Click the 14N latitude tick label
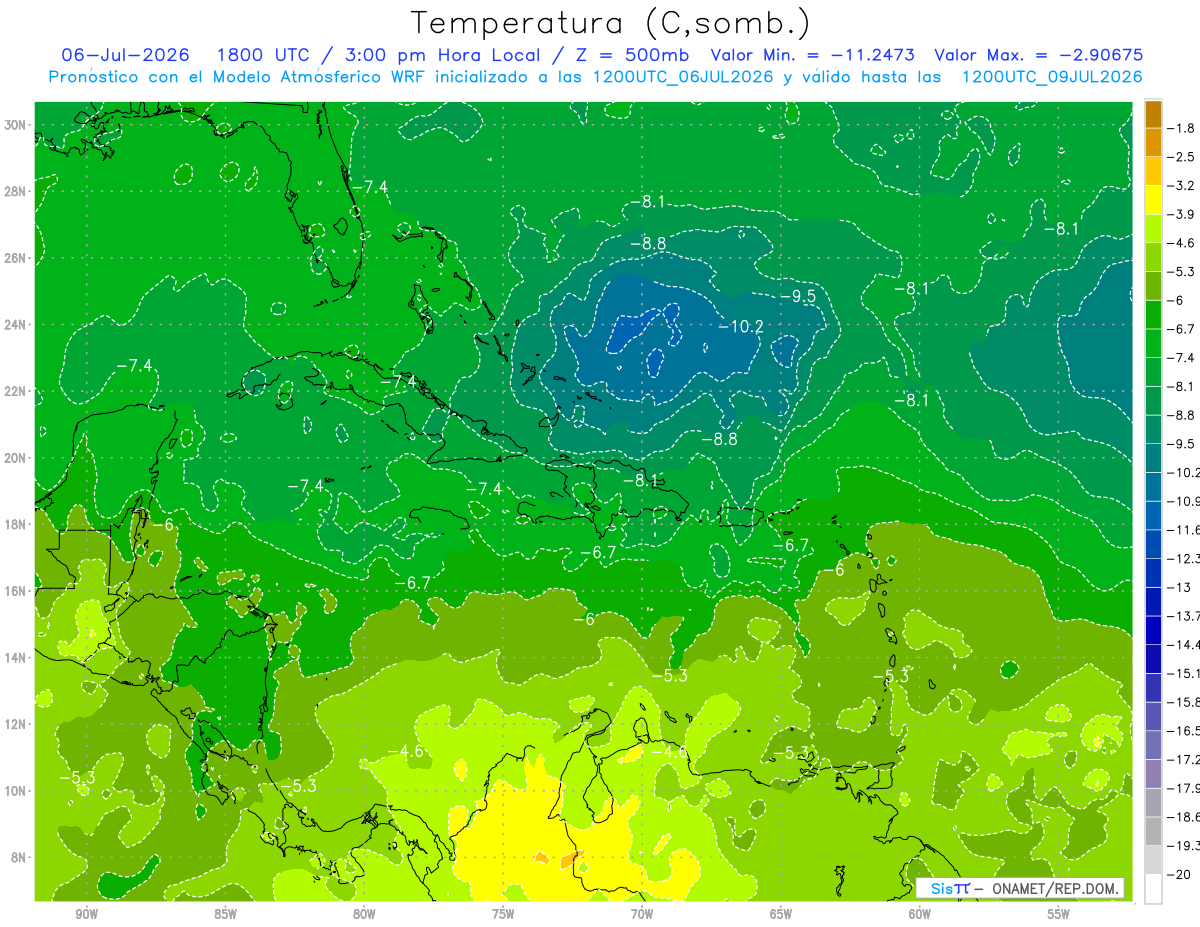1200x927 pixels. click(x=16, y=657)
